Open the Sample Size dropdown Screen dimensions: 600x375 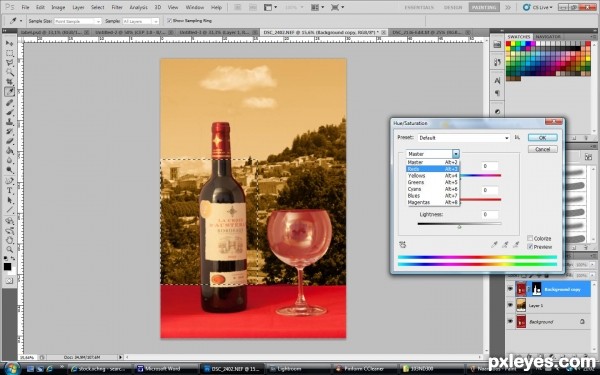[x=78, y=21]
